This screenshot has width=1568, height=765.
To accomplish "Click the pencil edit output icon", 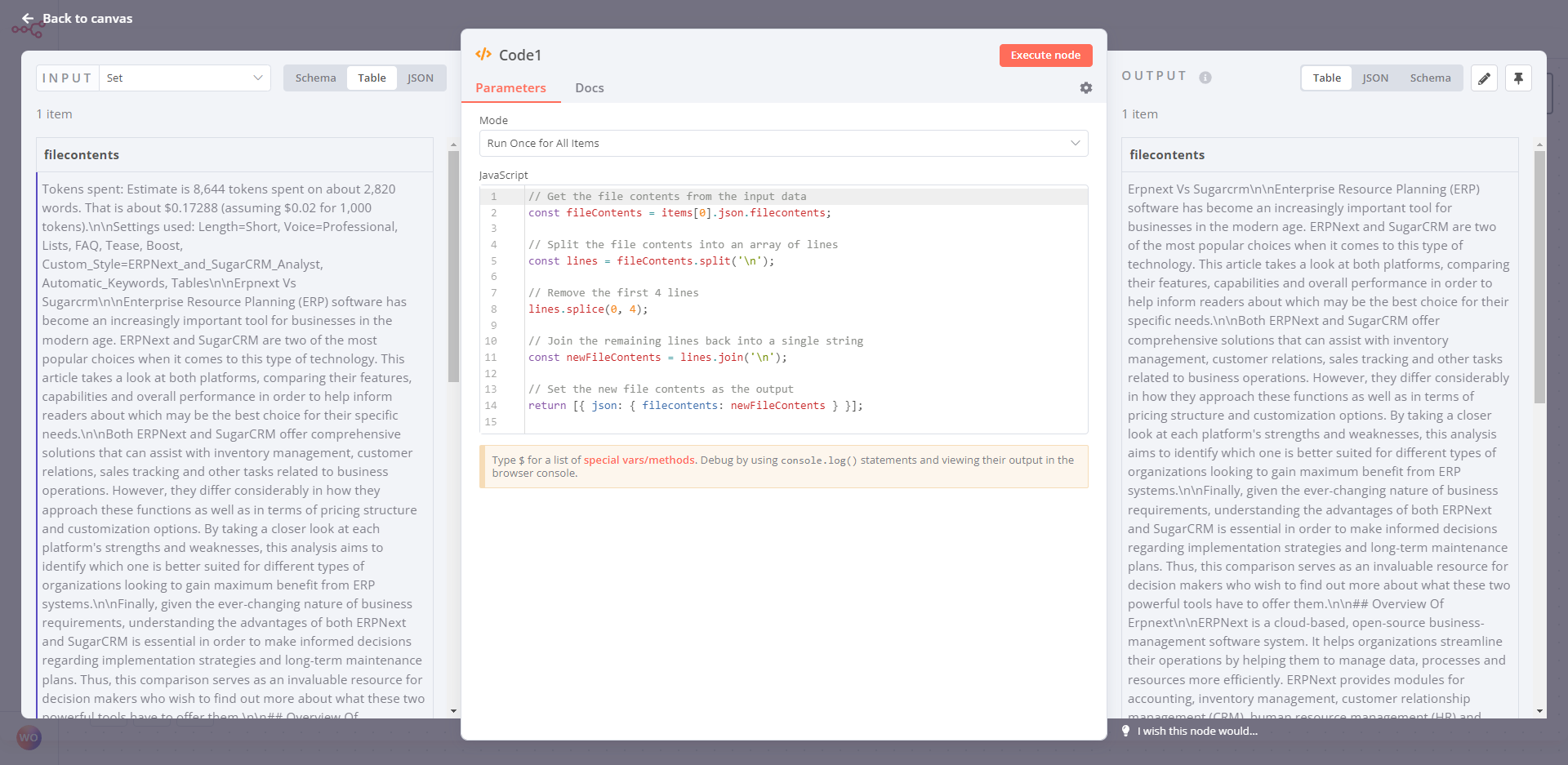I will pos(1484,78).
